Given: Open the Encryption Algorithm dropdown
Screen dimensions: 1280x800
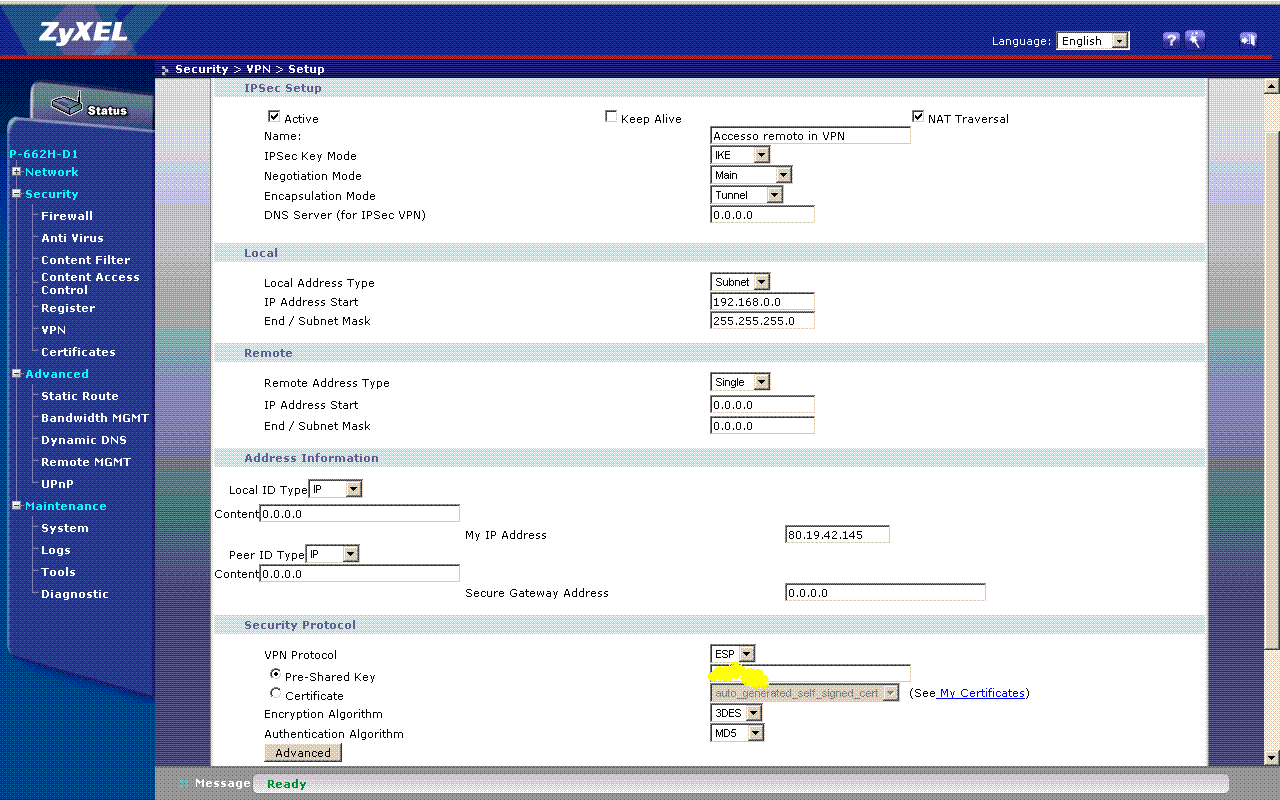Looking at the screenshot, I should point(736,713).
